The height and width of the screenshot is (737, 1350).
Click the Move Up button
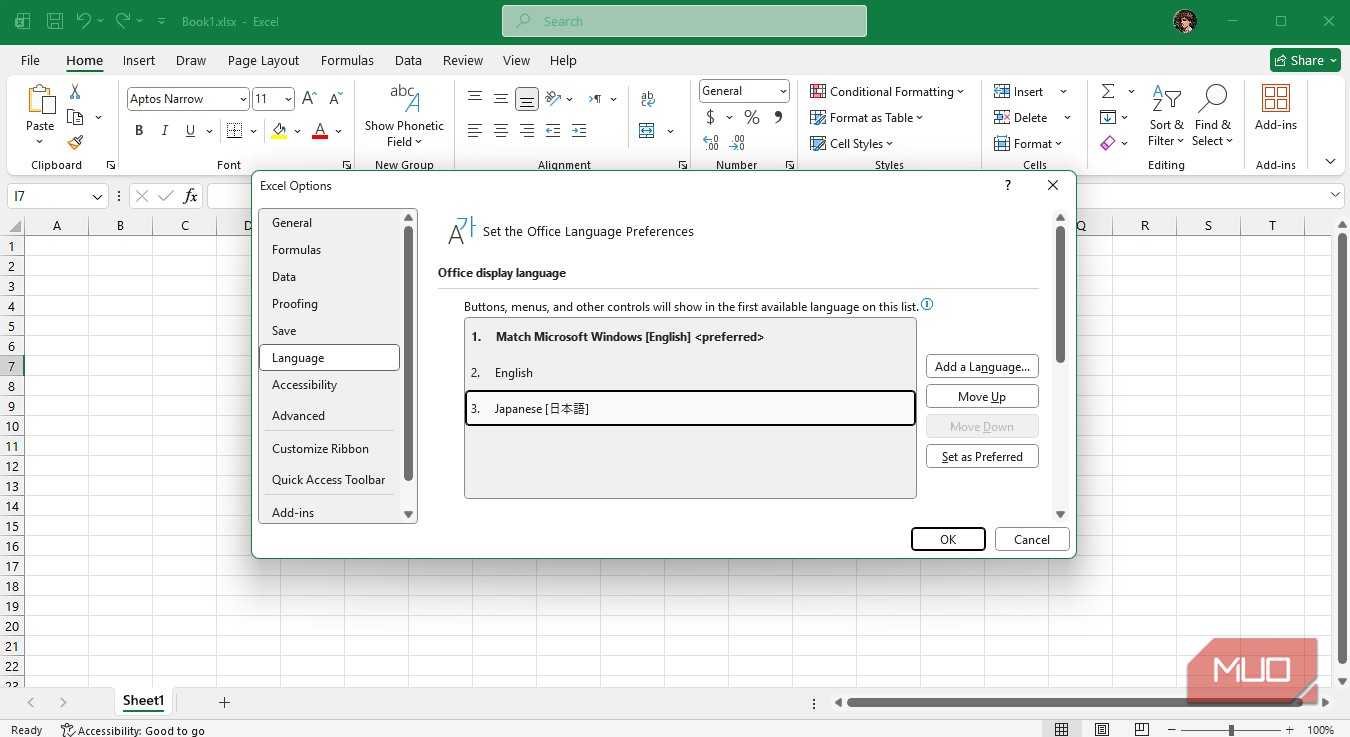pos(982,397)
